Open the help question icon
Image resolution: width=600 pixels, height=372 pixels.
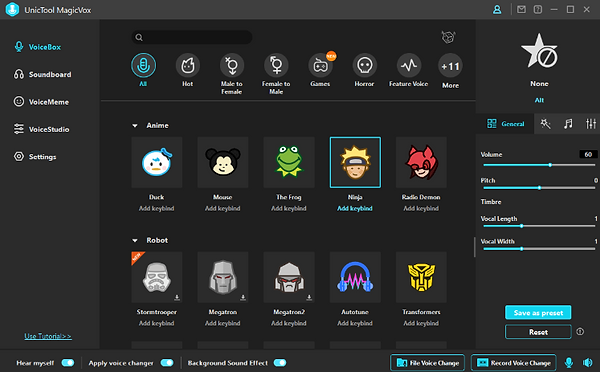[x=538, y=10]
